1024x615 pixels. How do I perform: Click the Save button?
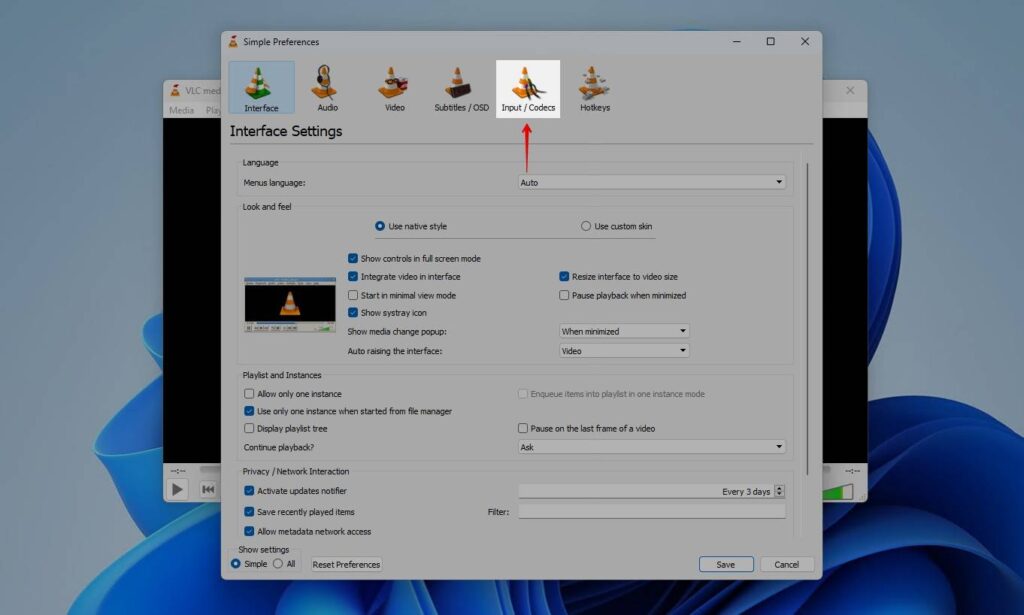coord(726,565)
